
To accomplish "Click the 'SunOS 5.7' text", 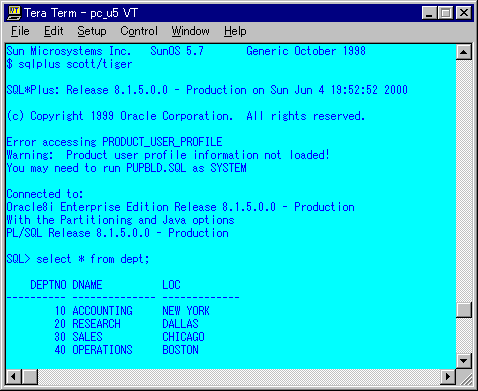I will (x=177, y=51).
